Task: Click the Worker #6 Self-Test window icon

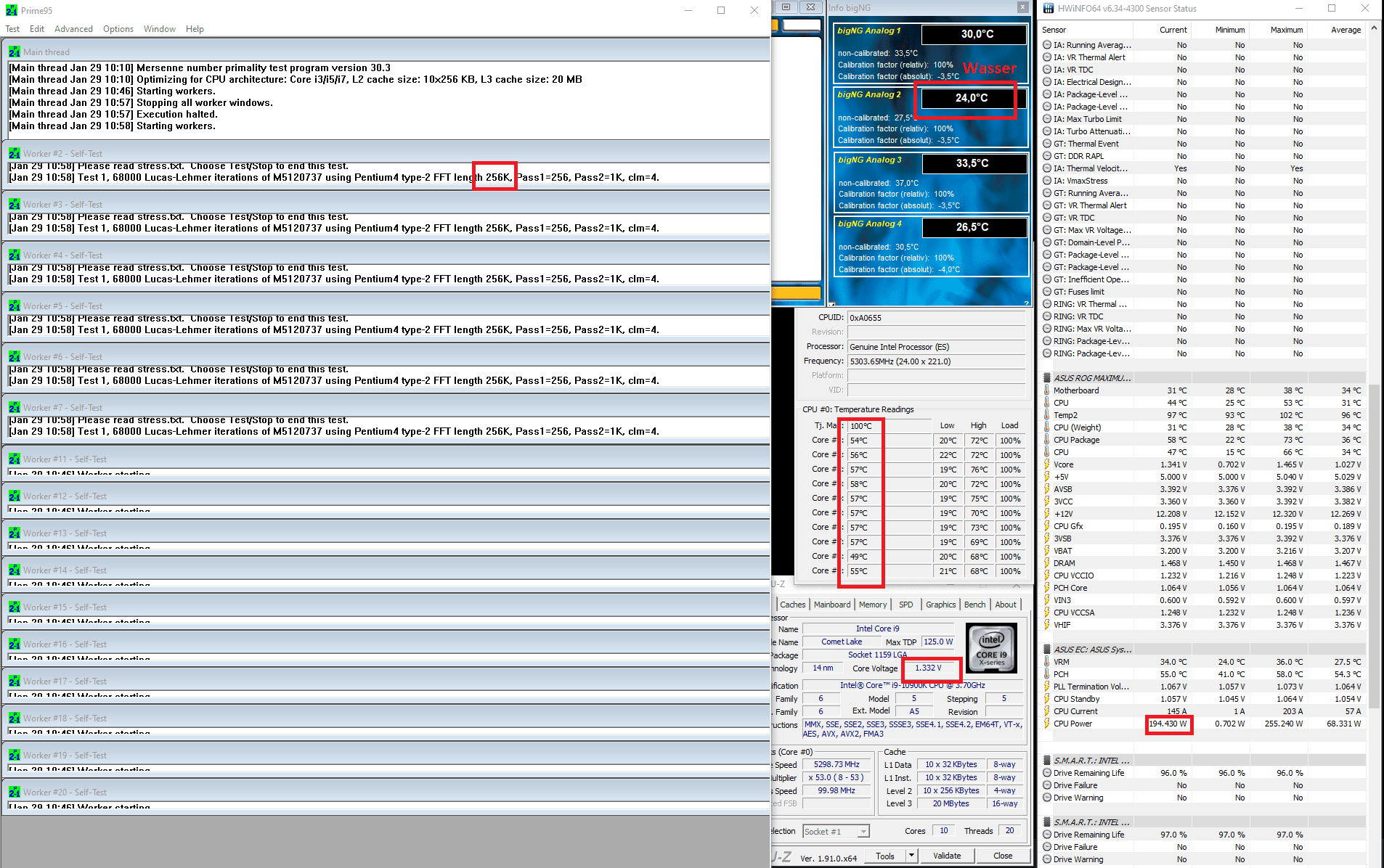Action: [x=15, y=357]
